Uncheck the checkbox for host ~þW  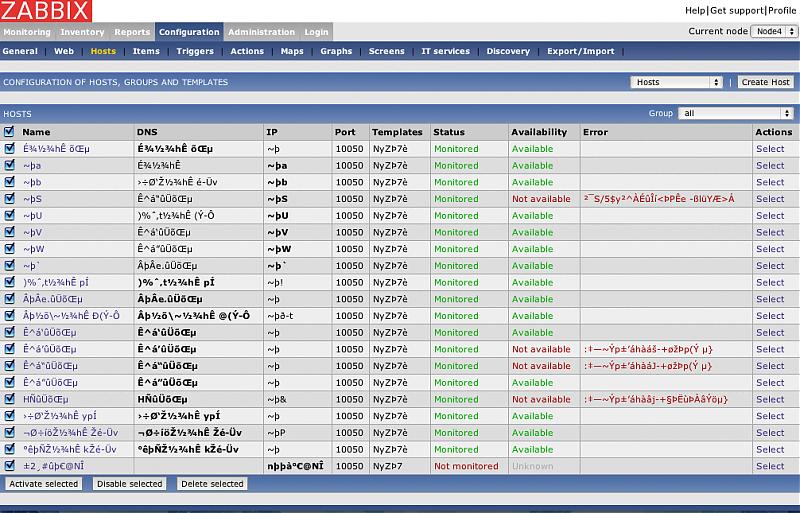(9, 249)
